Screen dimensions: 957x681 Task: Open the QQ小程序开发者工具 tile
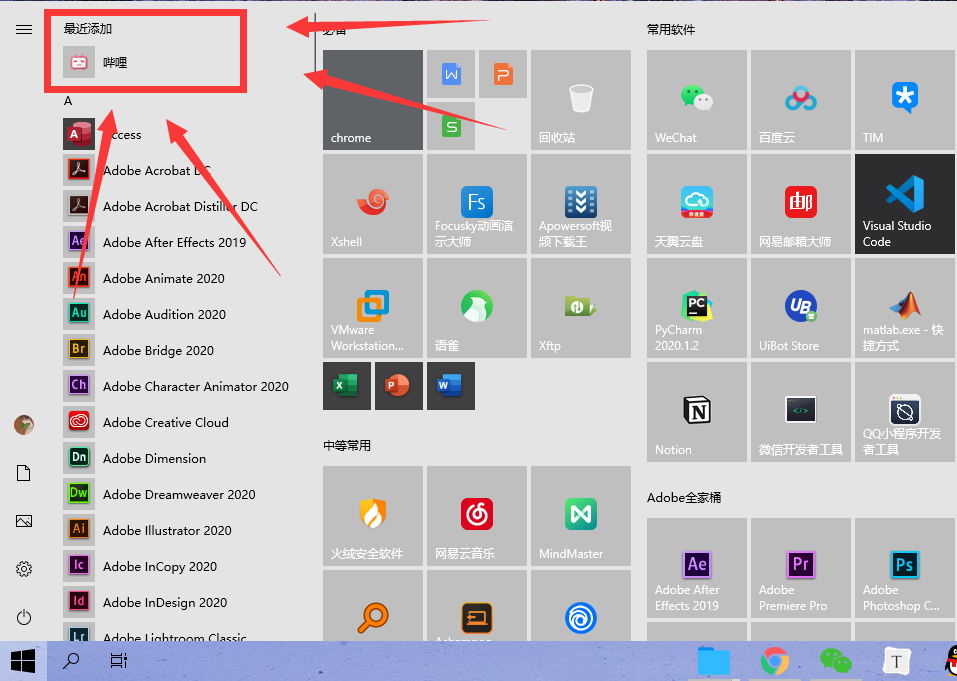point(905,412)
